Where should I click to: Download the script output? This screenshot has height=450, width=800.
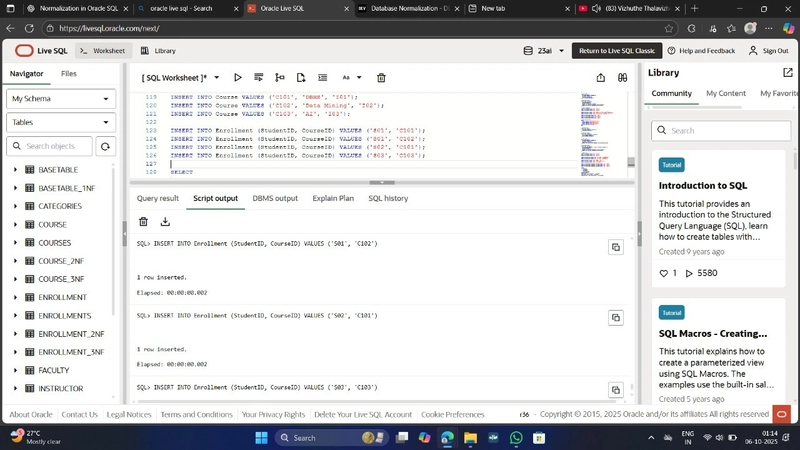(165, 222)
